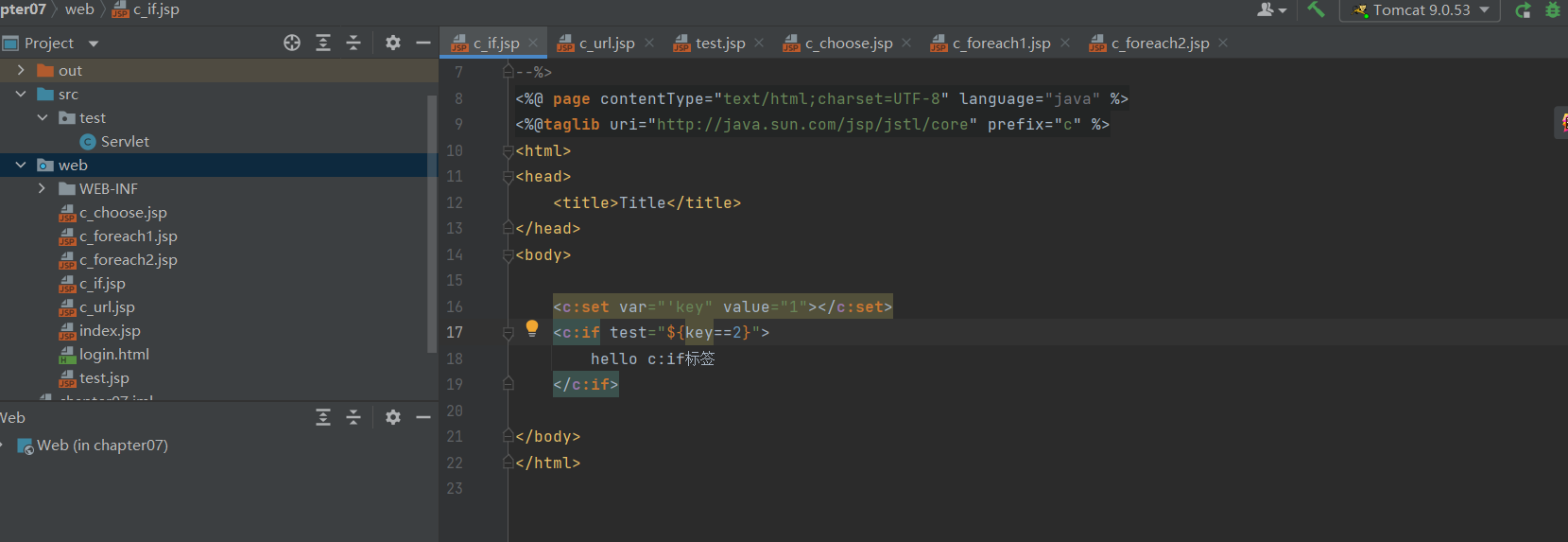The image size is (1568, 542).
Task: Click line number 16 in the gutter
Action: [x=455, y=306]
